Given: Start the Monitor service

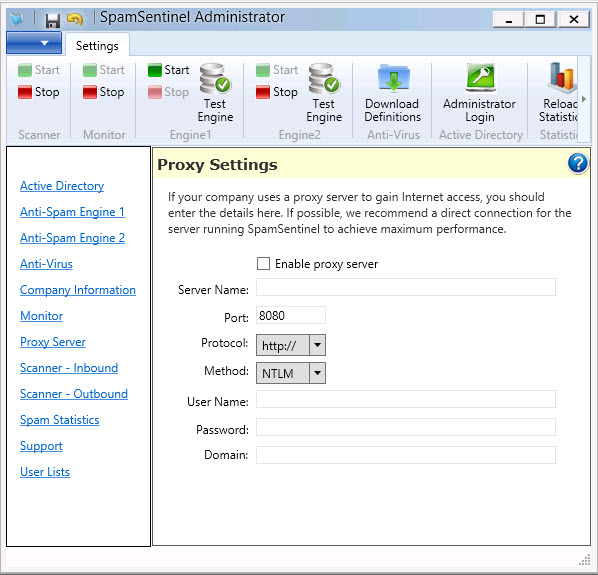Looking at the screenshot, I should 104,70.
